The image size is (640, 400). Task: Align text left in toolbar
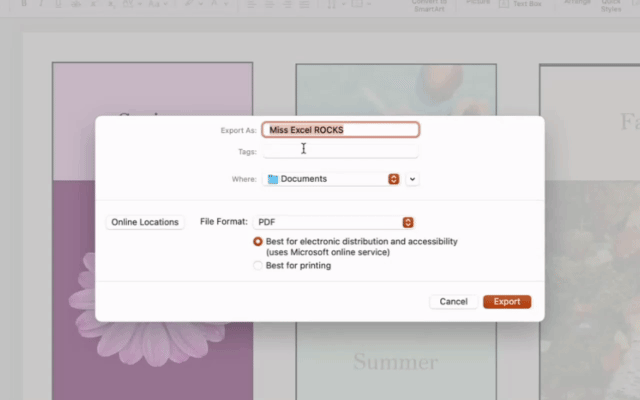[x=251, y=4]
